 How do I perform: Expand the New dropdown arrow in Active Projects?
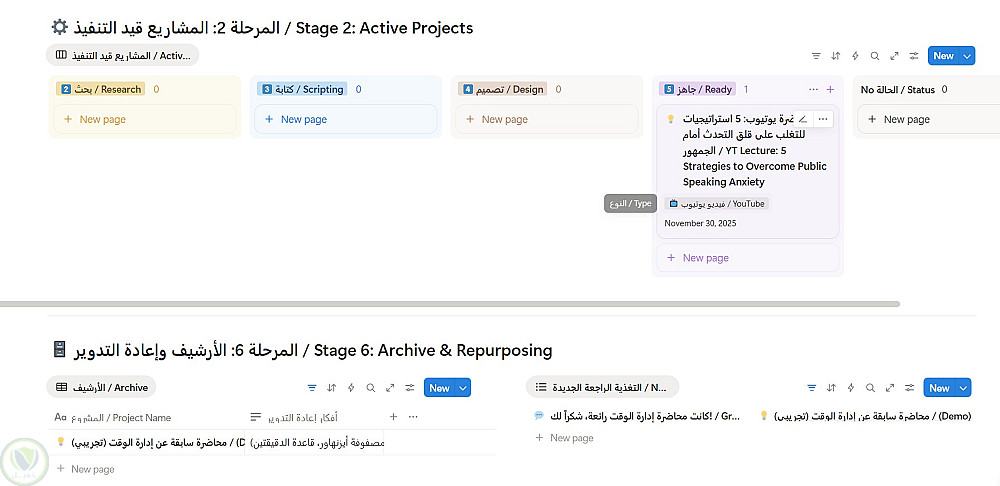coord(966,56)
